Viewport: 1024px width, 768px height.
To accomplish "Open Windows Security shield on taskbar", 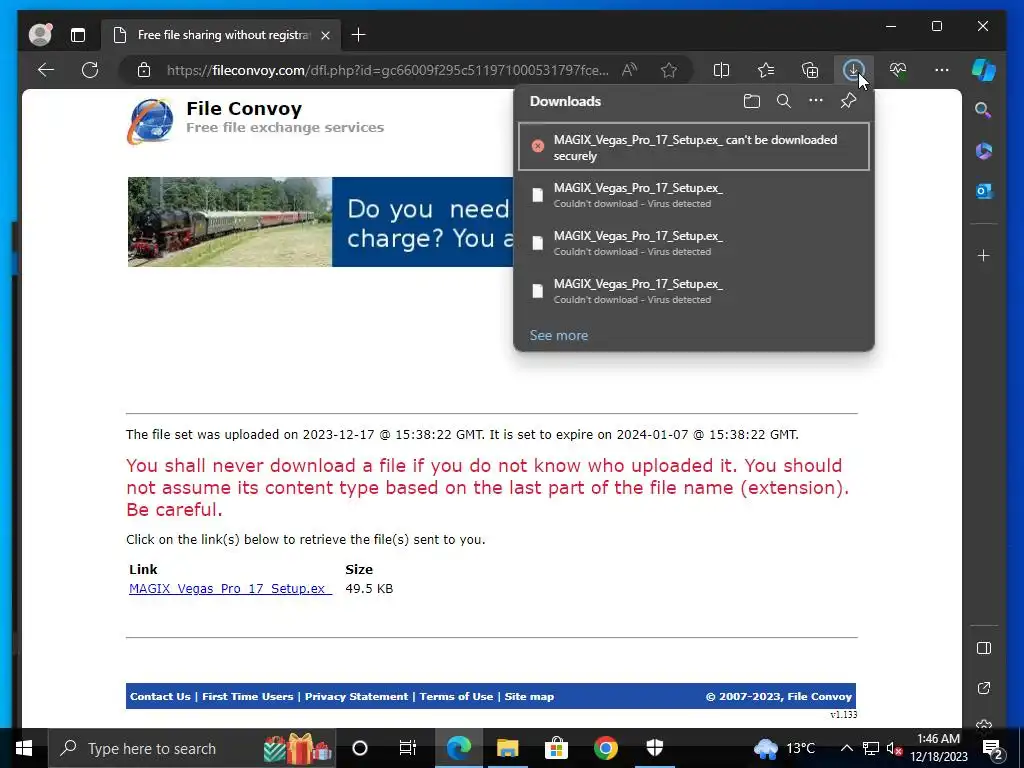I will pyautogui.click(x=654, y=748).
